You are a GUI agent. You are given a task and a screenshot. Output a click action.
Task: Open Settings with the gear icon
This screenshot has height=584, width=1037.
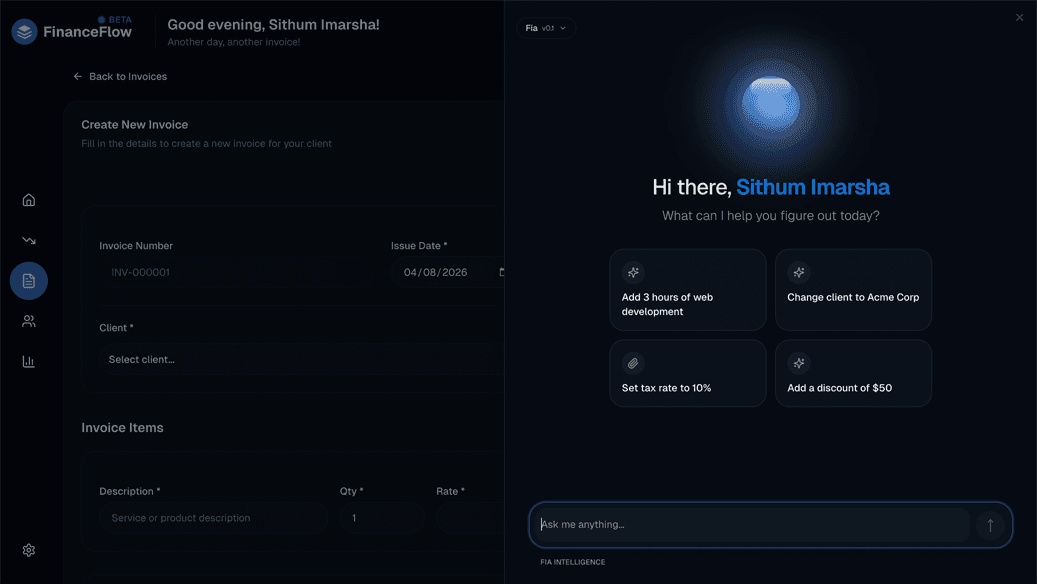tap(28, 549)
